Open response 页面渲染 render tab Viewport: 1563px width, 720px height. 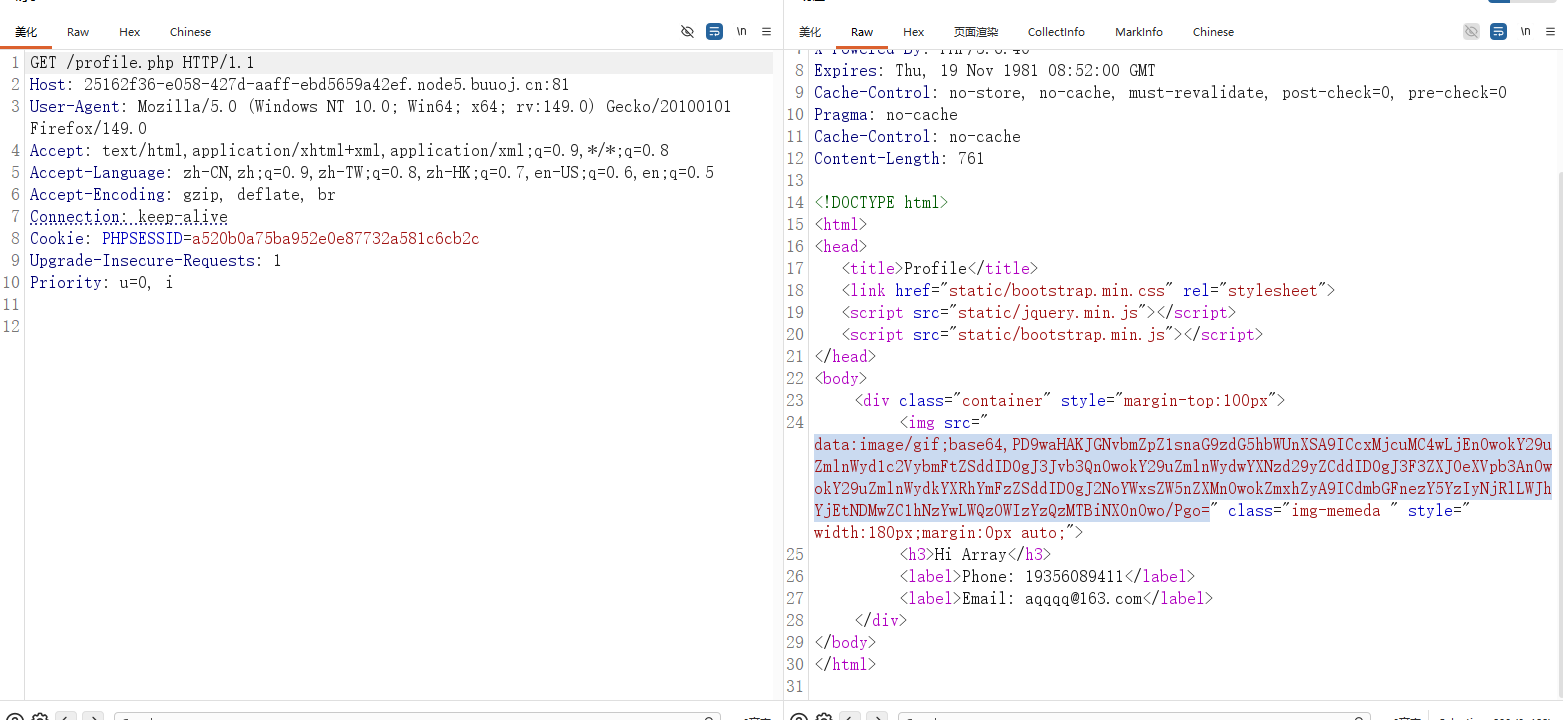[976, 32]
